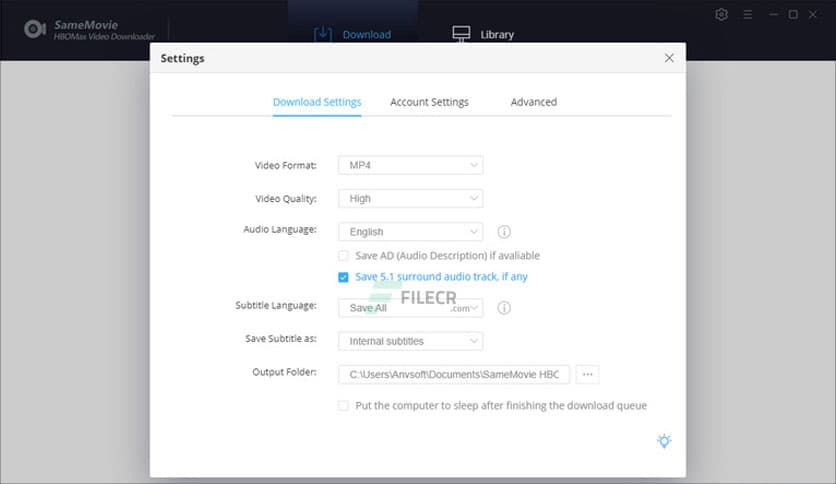The width and height of the screenshot is (836, 484).
Task: Switch to Download Settings tab
Action: [x=317, y=102]
